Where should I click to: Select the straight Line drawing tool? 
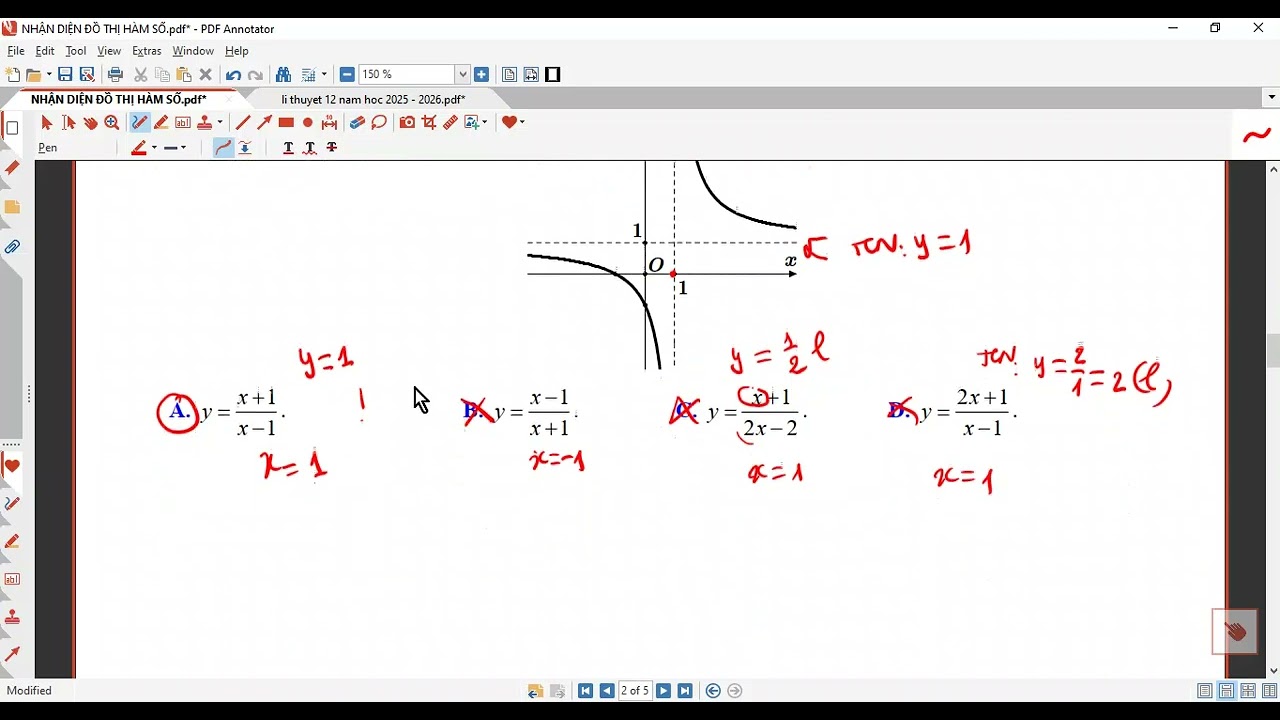coord(242,123)
